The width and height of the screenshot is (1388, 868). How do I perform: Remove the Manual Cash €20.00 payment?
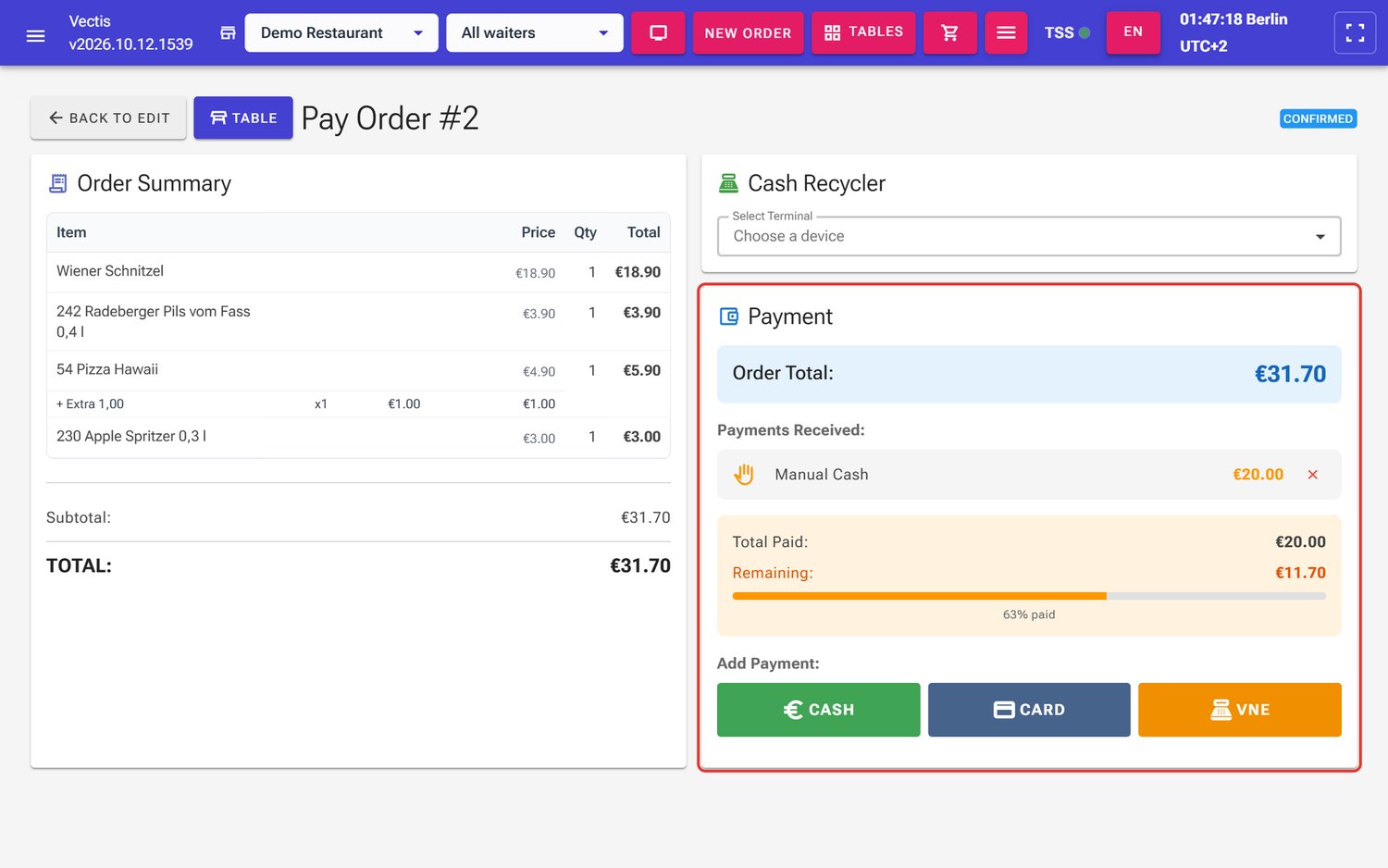(1312, 475)
